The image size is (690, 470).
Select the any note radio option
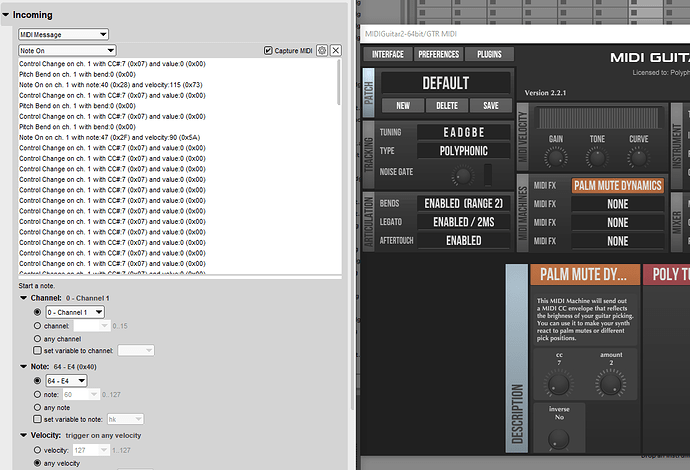coord(37,408)
